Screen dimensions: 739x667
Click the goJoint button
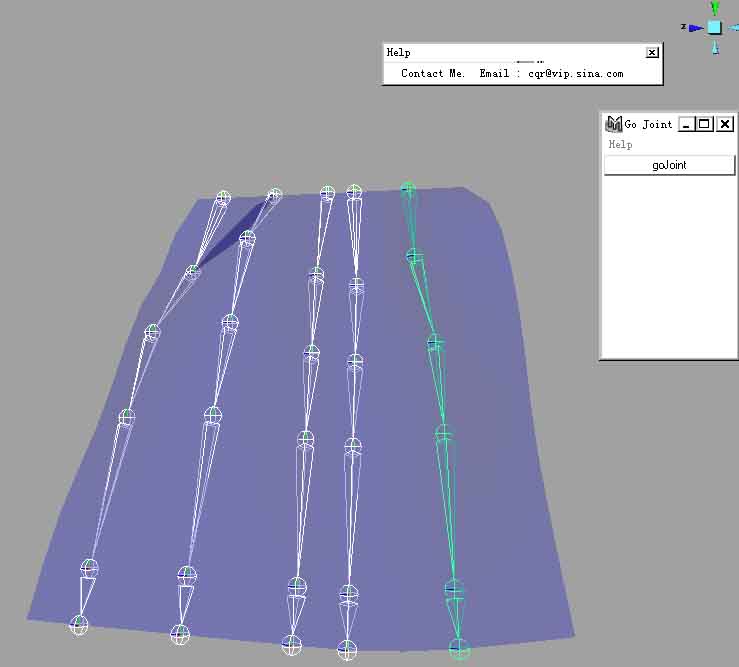669,165
